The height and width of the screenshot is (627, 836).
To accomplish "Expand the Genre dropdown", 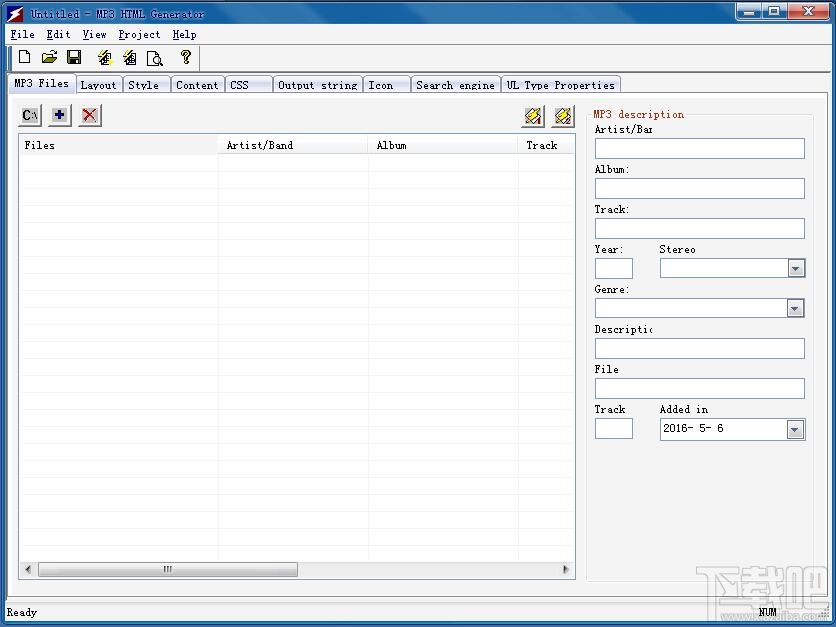I will 795,308.
